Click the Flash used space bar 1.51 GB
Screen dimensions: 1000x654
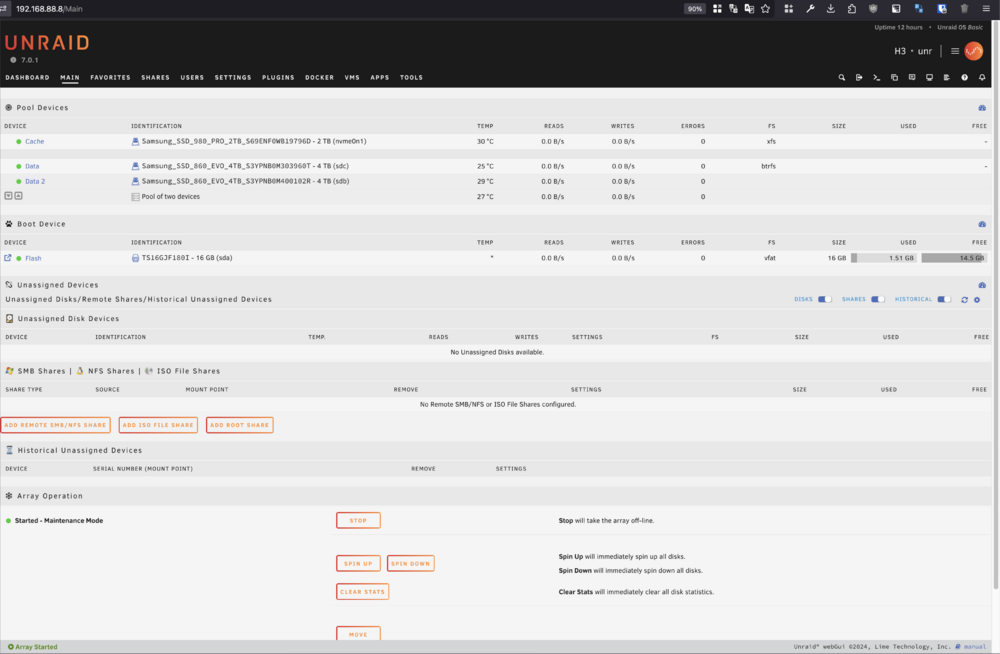884,258
